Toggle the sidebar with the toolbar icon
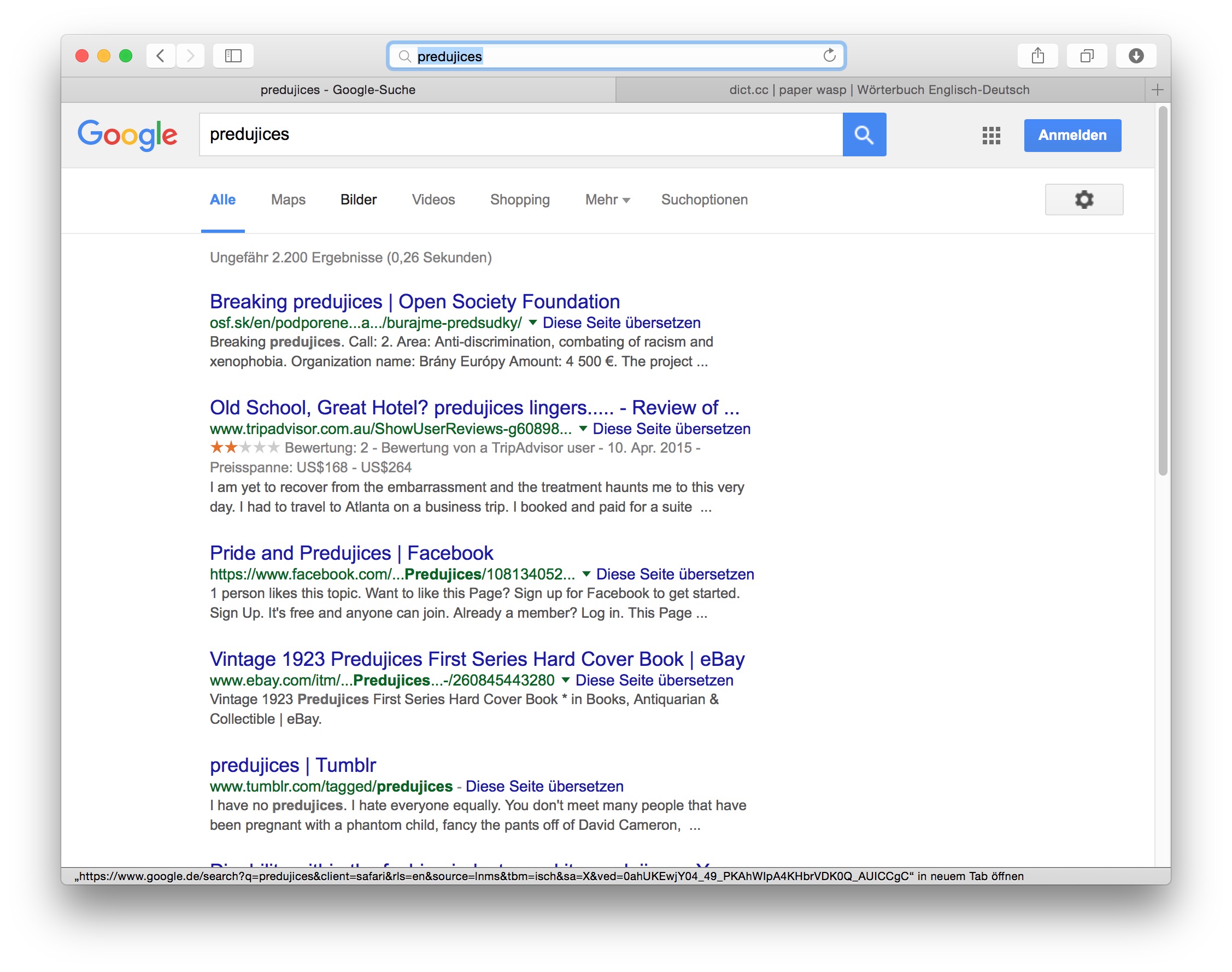 (233, 56)
